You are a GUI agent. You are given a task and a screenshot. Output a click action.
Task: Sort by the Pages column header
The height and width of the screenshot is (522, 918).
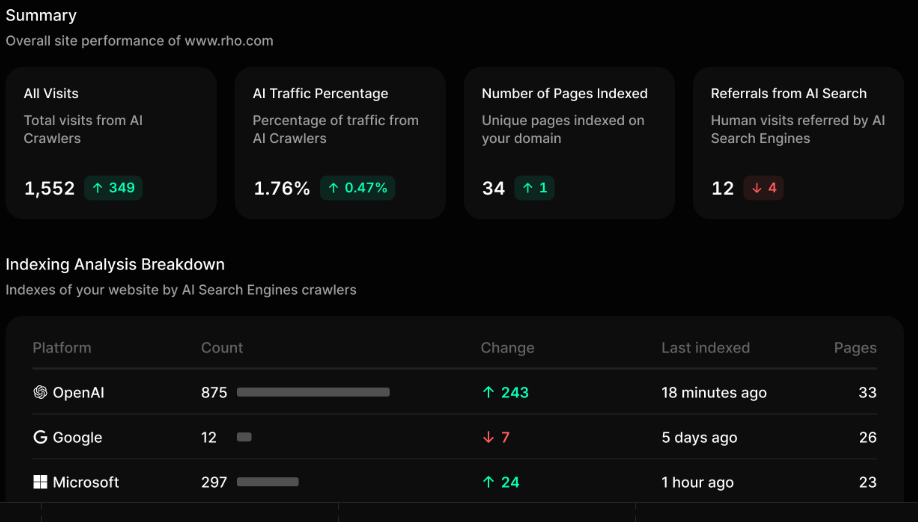(x=855, y=348)
